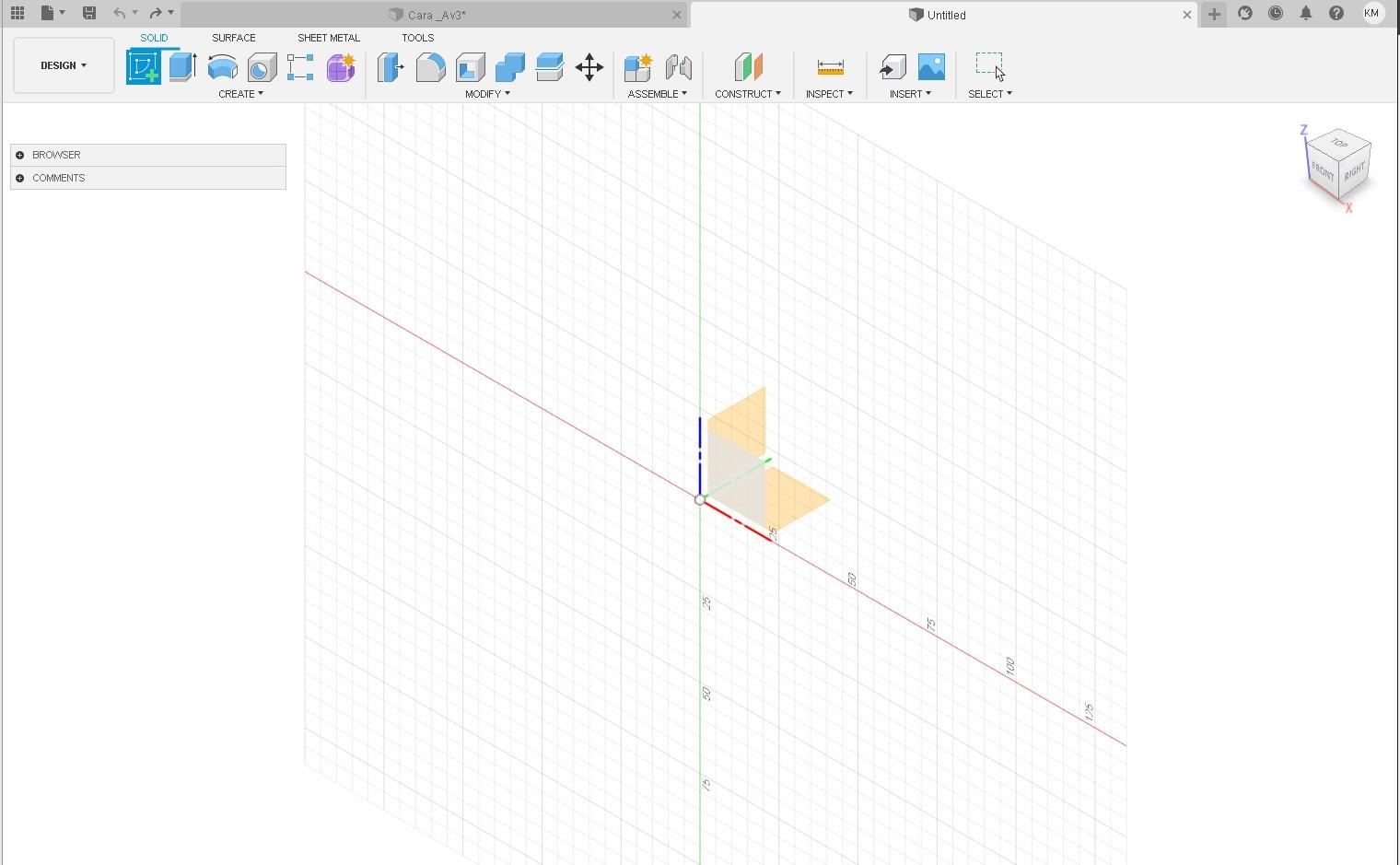Switch to the Cara_Av3 document tab
This screenshot has width=1400, height=865.
(x=434, y=15)
